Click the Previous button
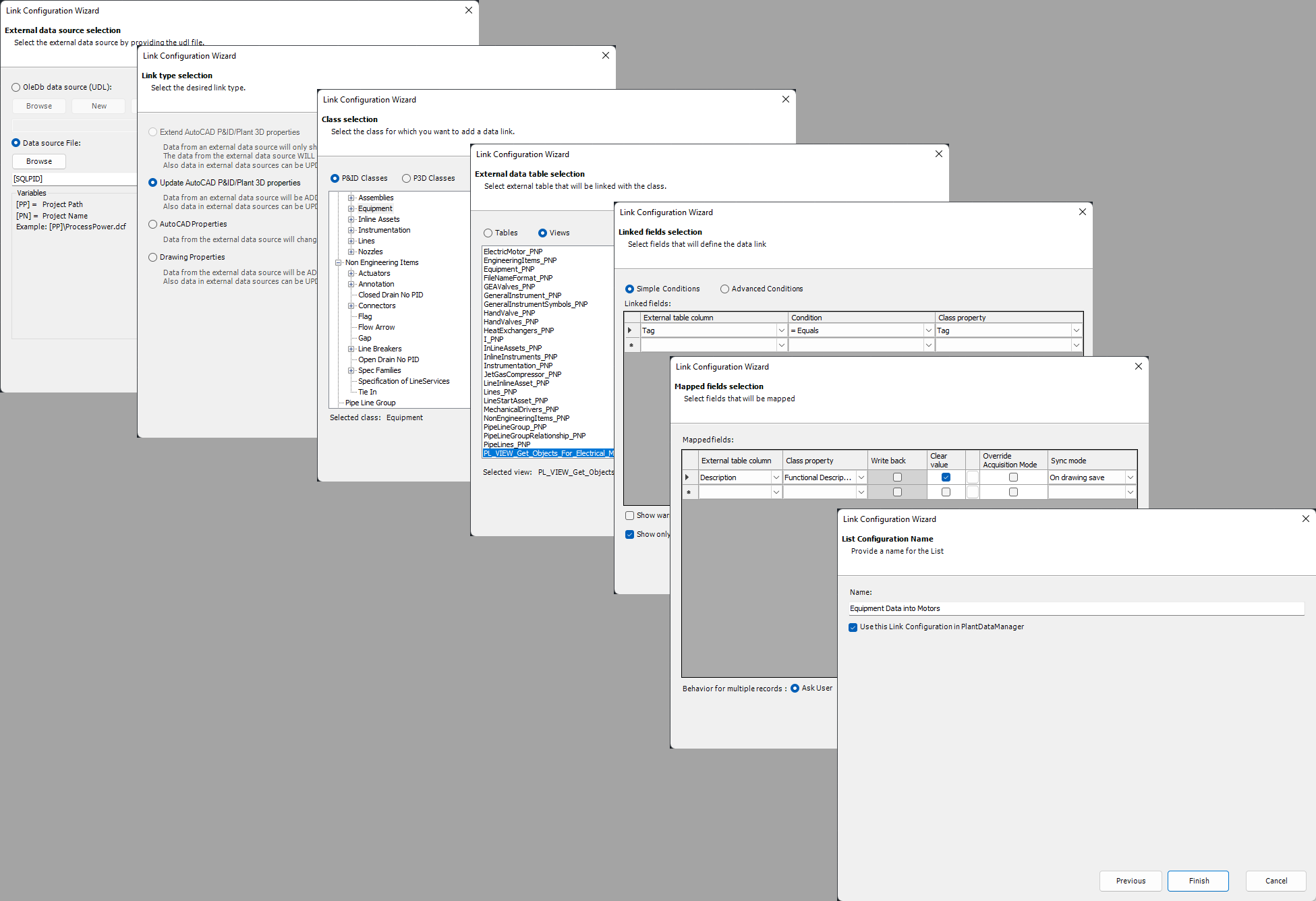The image size is (1316, 901). [1131, 881]
